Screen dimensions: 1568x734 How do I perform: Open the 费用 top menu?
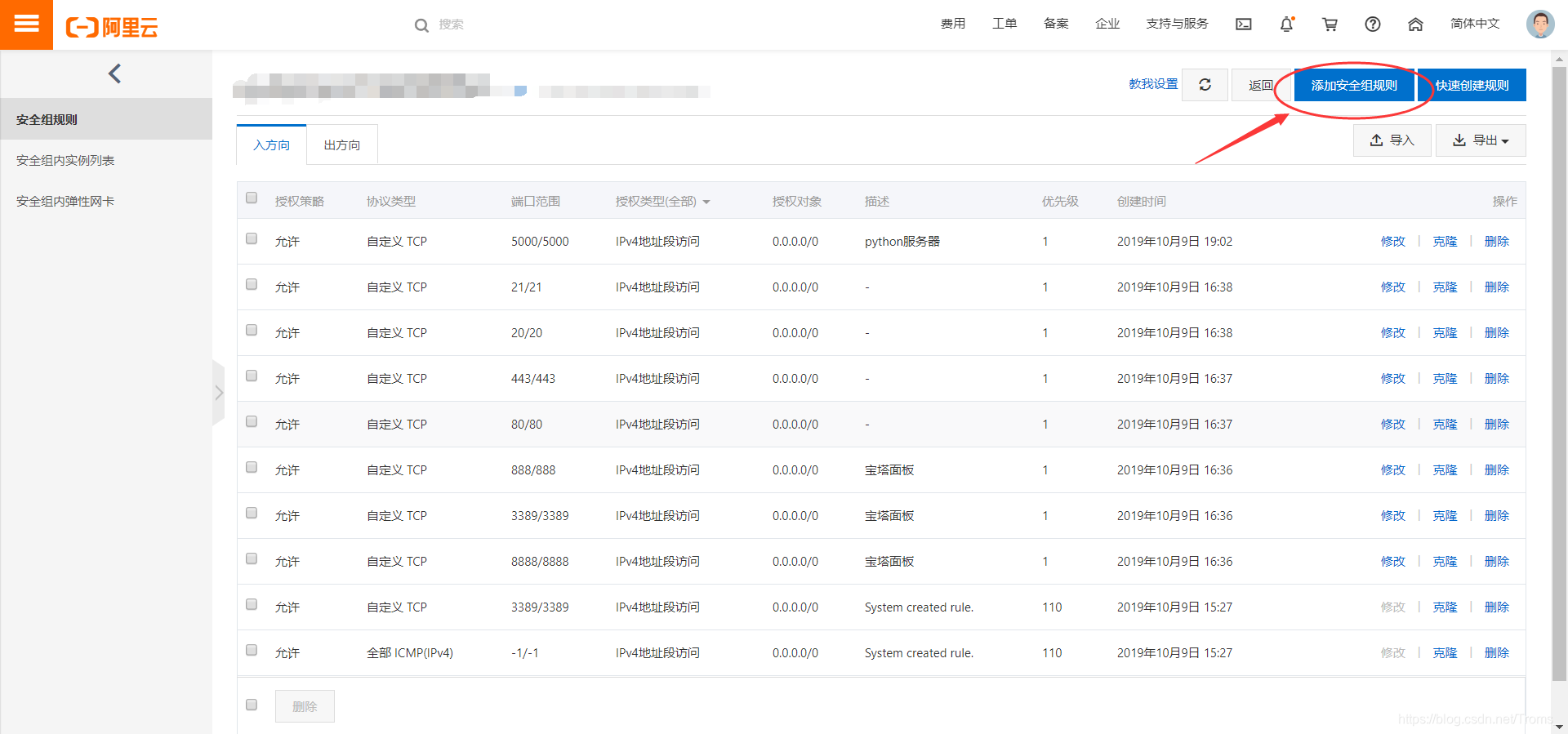pyautogui.click(x=953, y=24)
